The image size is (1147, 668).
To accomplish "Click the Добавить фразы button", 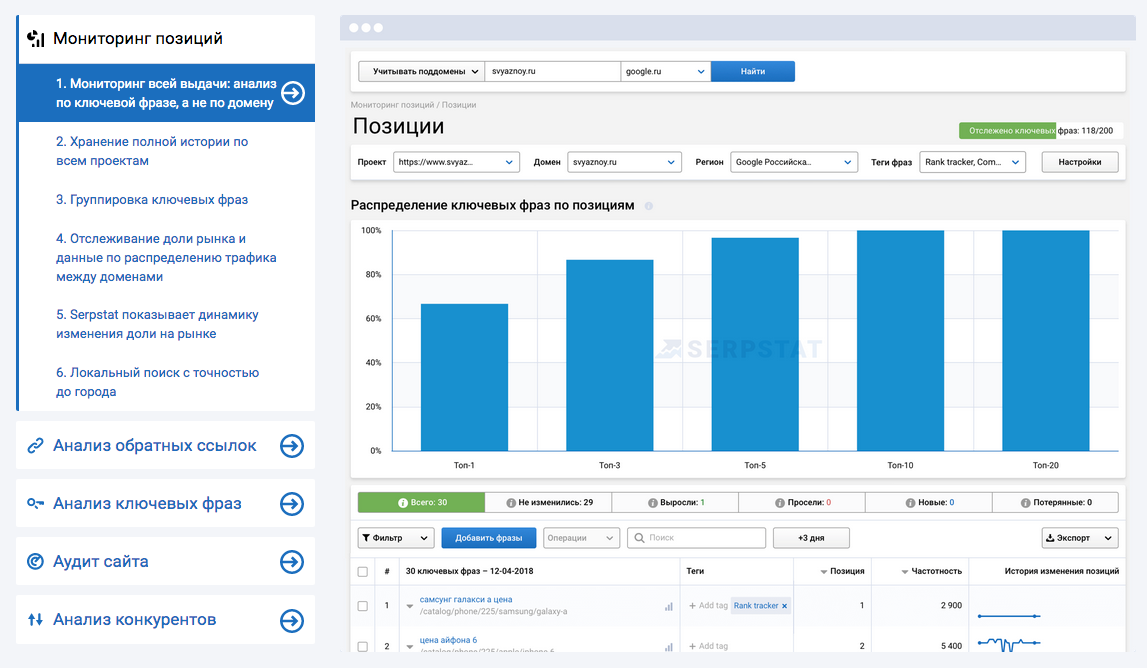I will 488,538.
